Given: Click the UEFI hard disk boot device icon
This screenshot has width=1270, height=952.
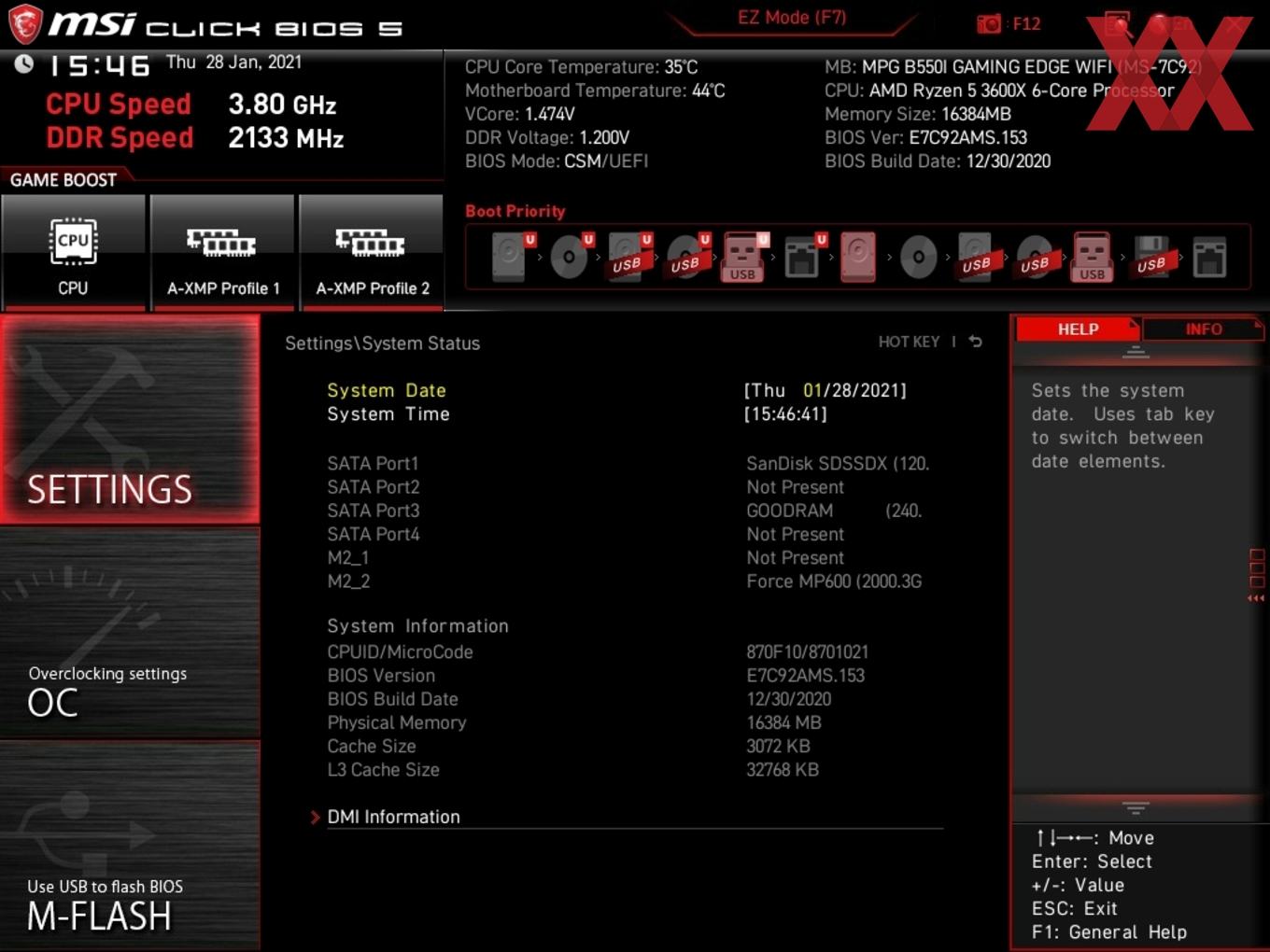Looking at the screenshot, I should coord(512,257).
